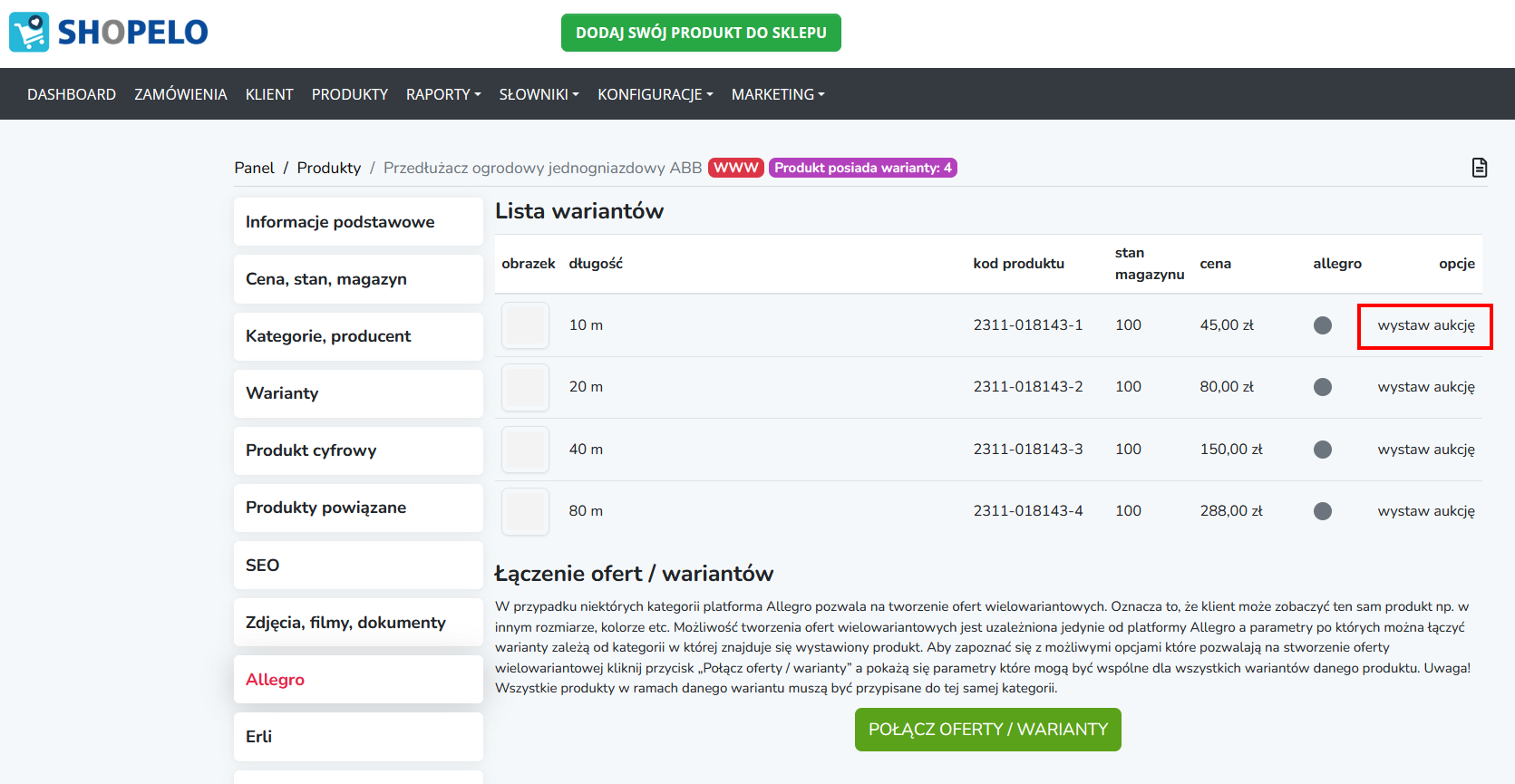Click product code 2311-018143-4
This screenshot has width=1515, height=784.
(1028, 511)
